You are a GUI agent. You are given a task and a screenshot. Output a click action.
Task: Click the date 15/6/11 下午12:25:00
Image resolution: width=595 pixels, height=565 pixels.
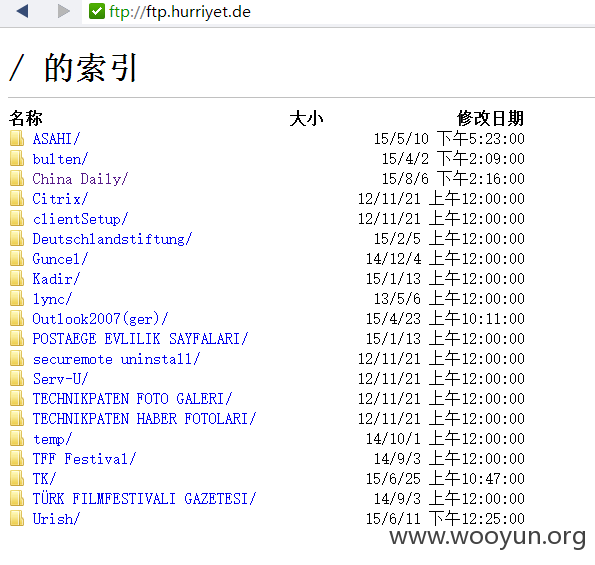pos(445,519)
